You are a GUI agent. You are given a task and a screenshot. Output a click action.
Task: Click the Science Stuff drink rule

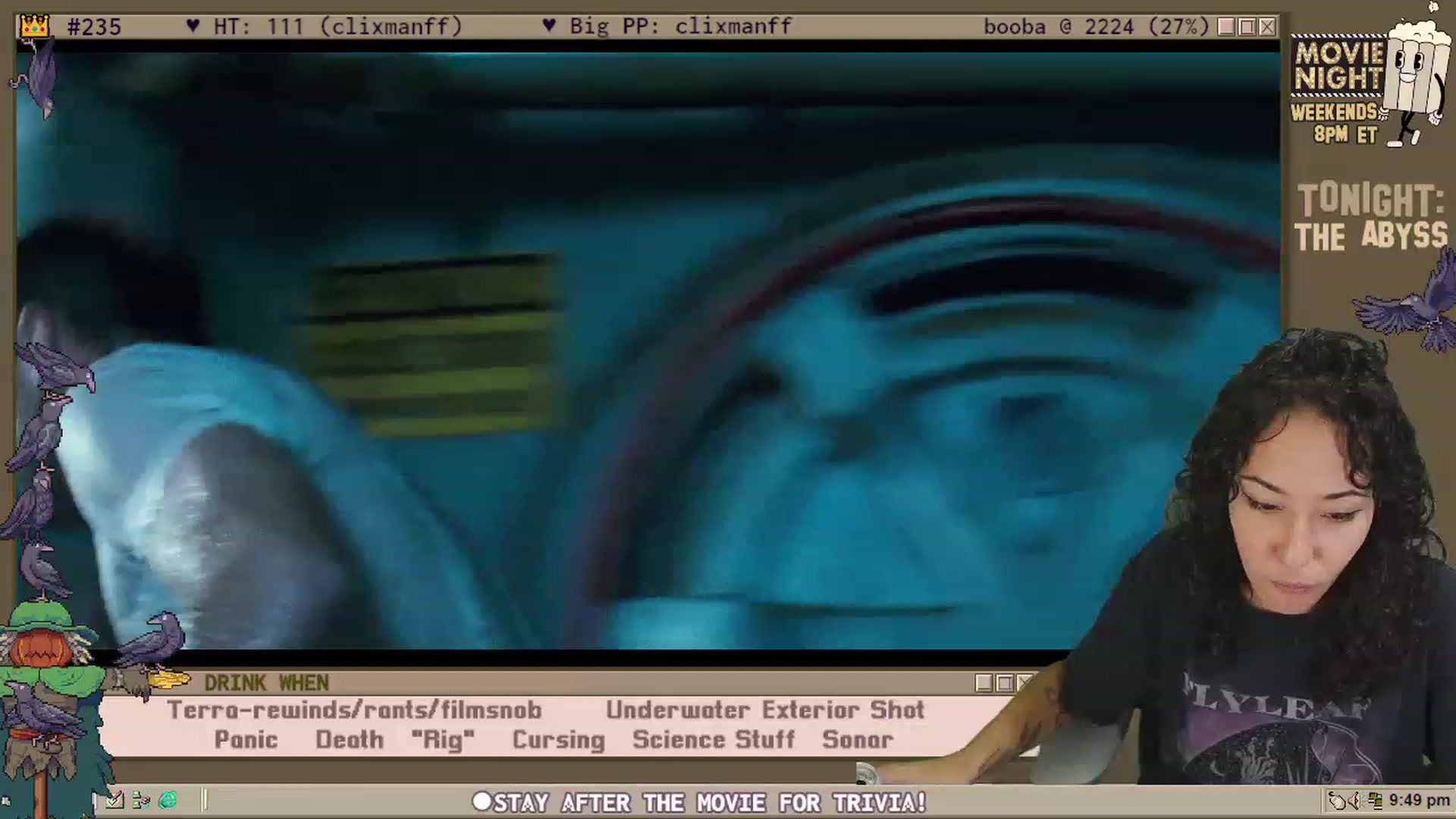pyautogui.click(x=714, y=739)
